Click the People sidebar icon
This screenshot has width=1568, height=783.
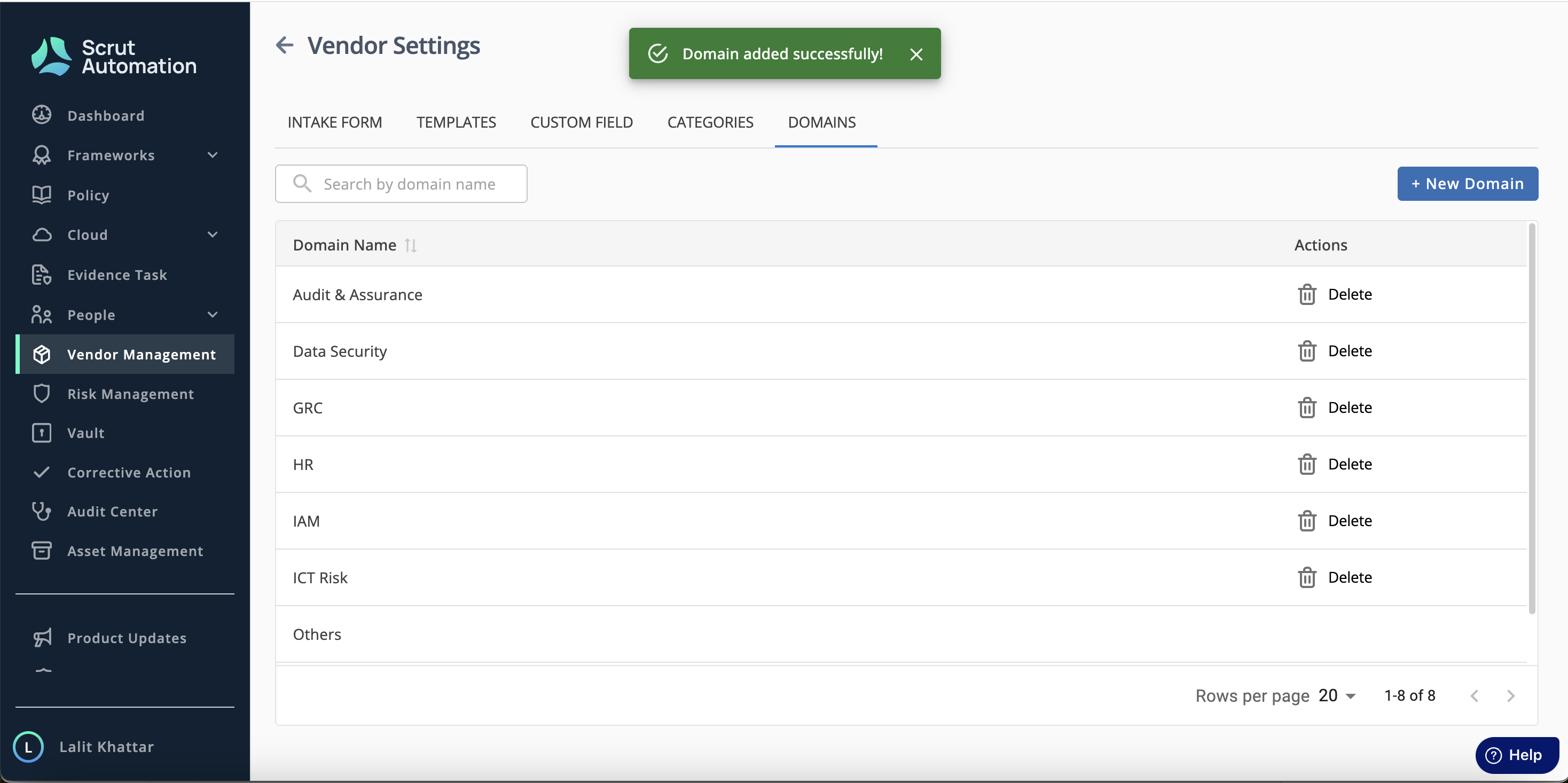pos(42,314)
